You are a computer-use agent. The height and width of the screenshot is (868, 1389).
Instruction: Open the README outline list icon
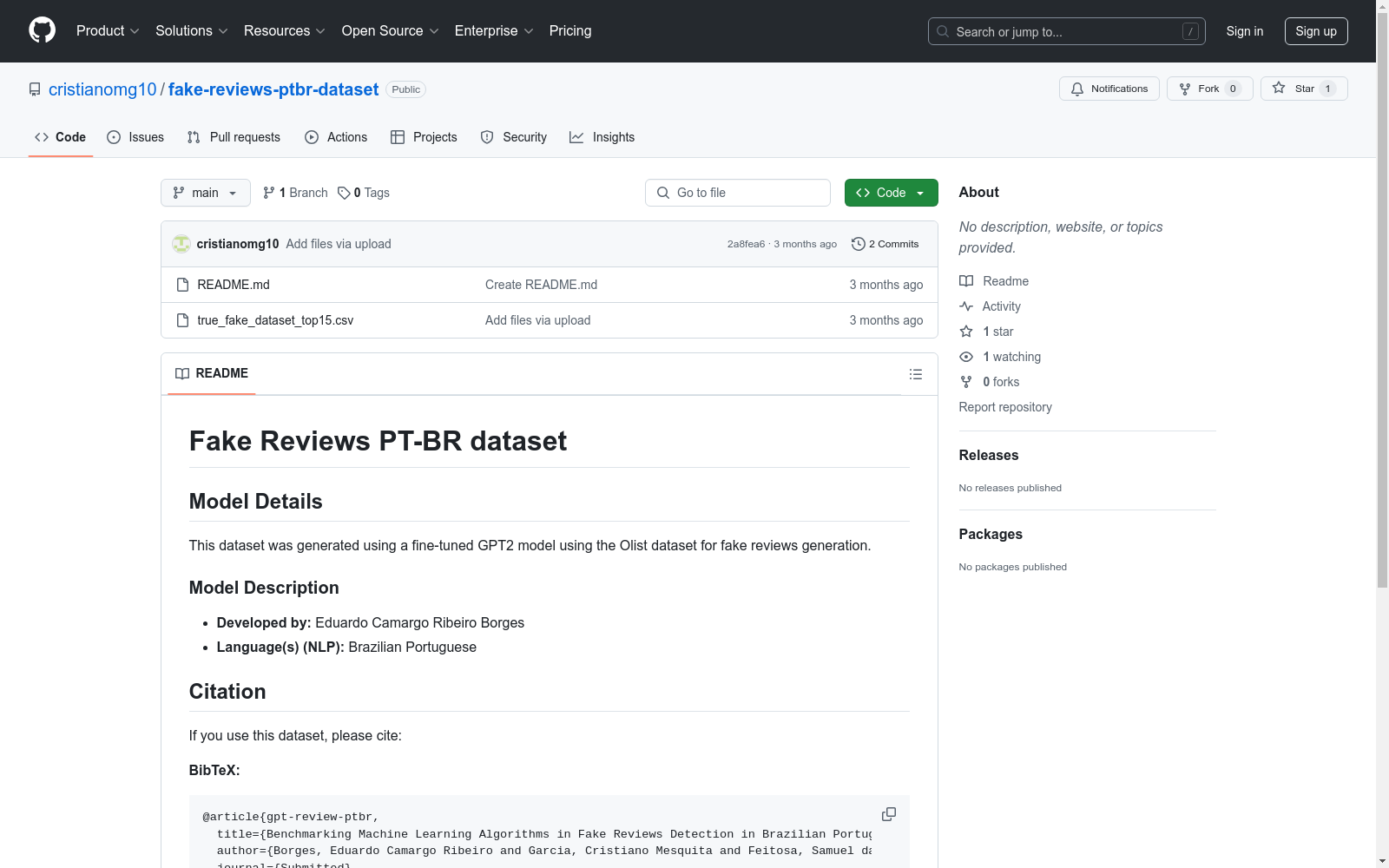tap(916, 374)
